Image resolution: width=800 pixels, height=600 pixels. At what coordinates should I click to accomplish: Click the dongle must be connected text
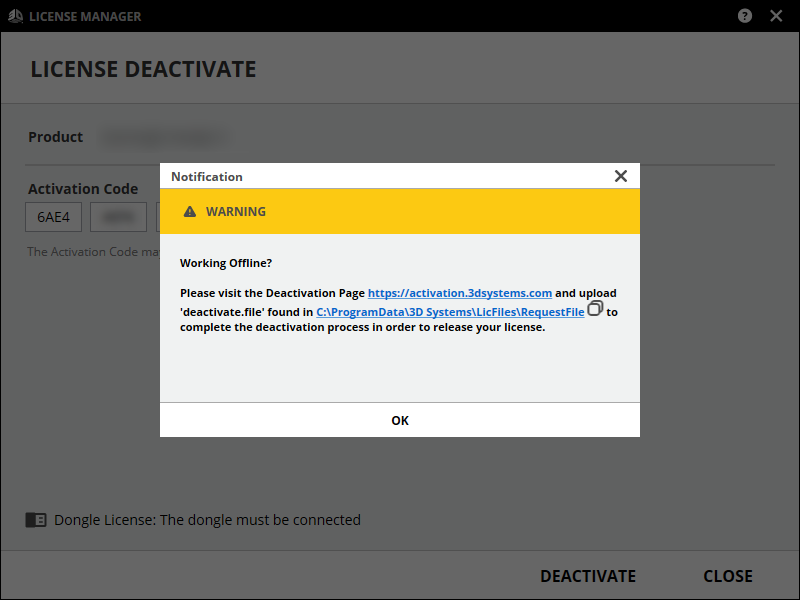tap(207, 520)
